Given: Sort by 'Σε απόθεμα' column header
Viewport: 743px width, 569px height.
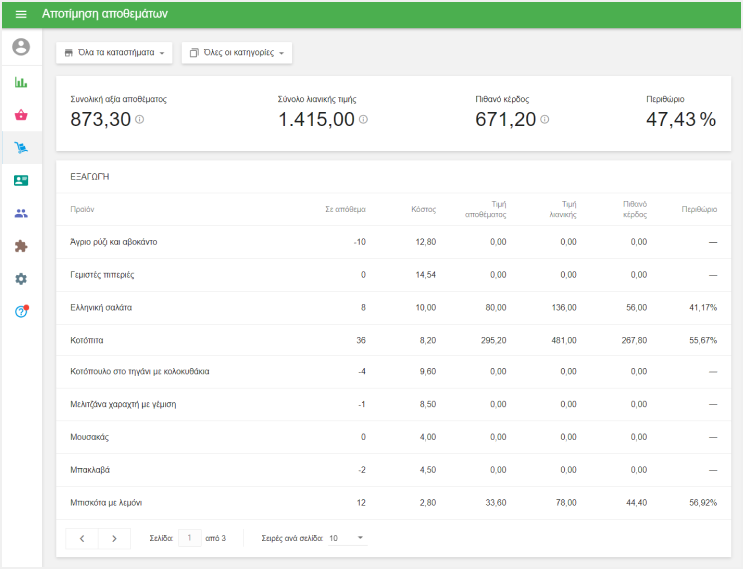Looking at the screenshot, I should click(345, 210).
